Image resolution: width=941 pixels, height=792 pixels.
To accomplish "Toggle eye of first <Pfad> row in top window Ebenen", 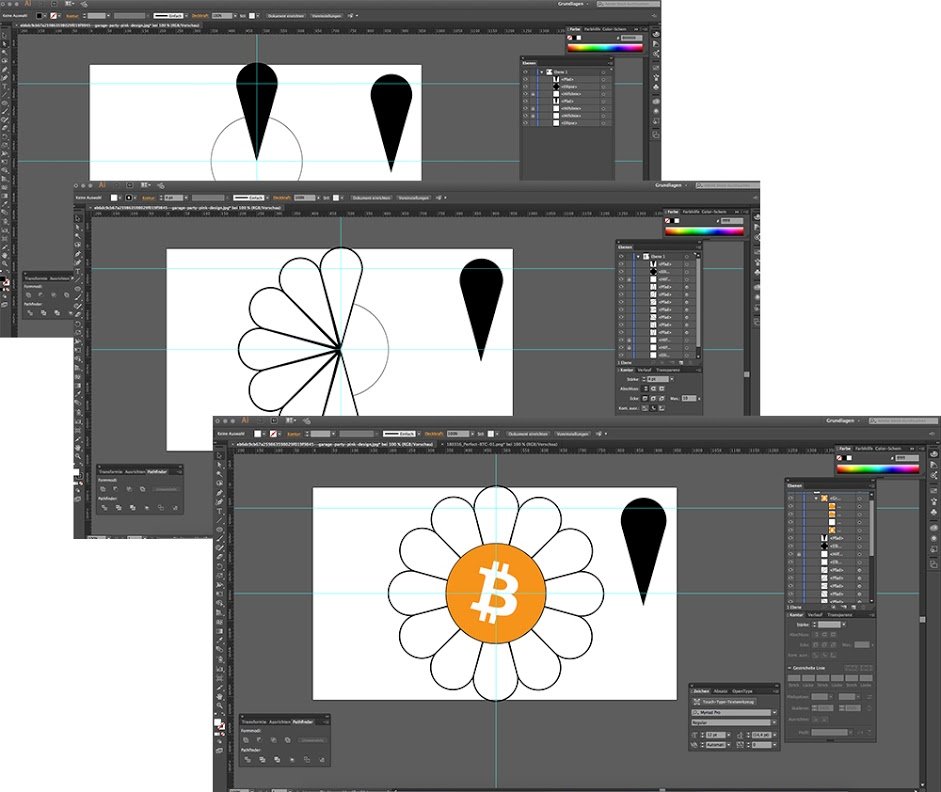I will coord(525,79).
